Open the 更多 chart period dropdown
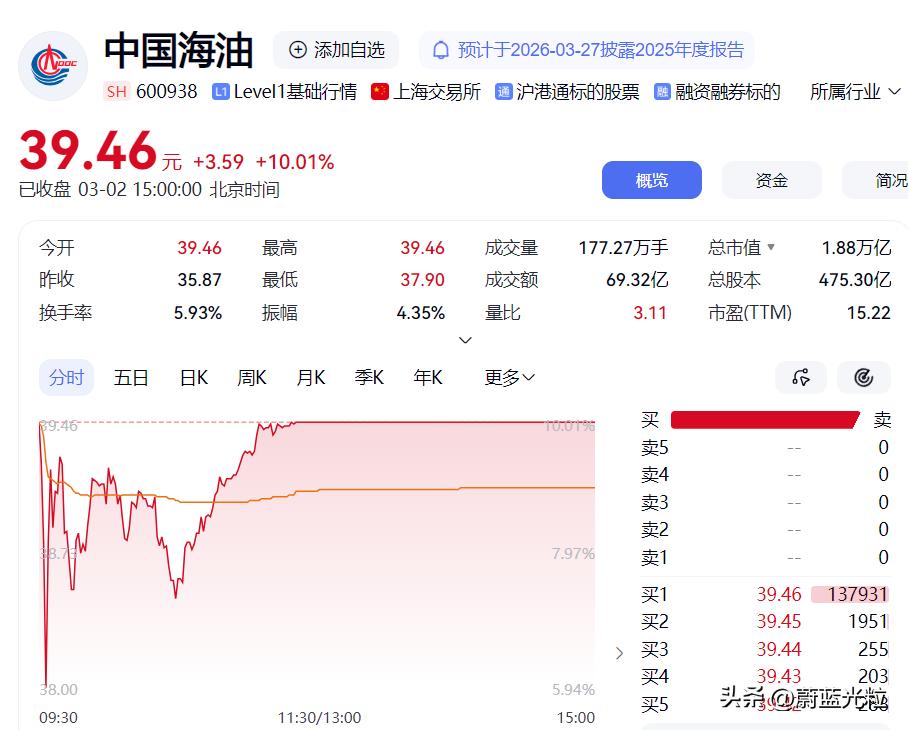The height and width of the screenshot is (730, 908). tap(510, 377)
